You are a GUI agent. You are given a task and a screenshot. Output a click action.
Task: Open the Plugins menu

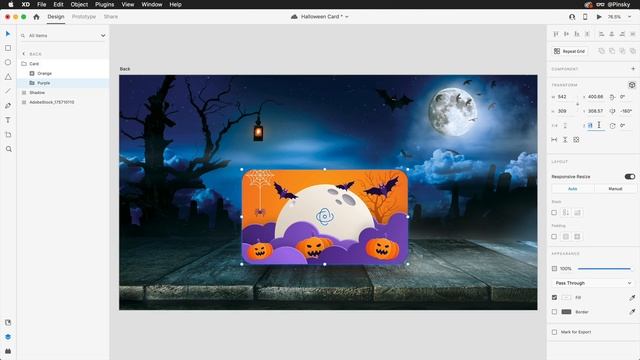[x=104, y=4]
